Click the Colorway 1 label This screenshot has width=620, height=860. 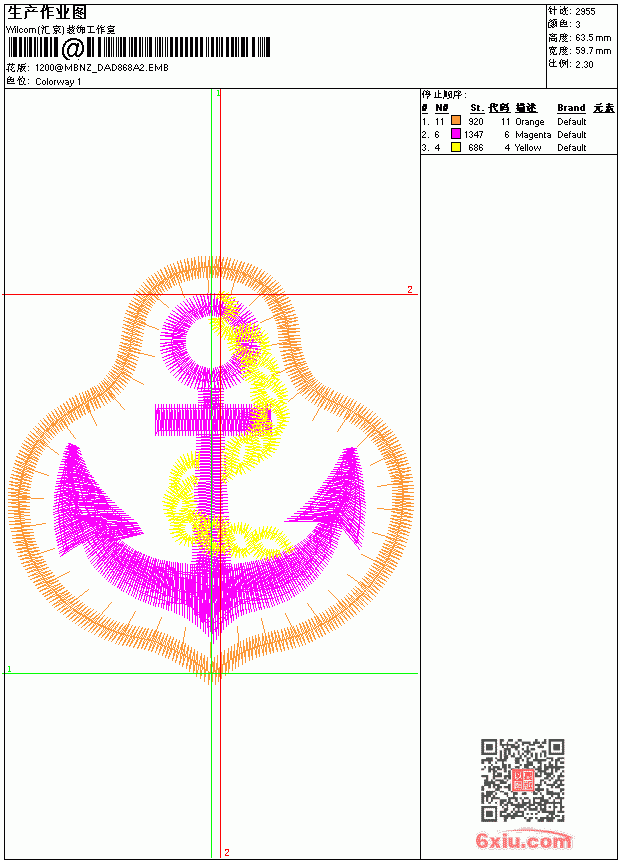pos(58,82)
